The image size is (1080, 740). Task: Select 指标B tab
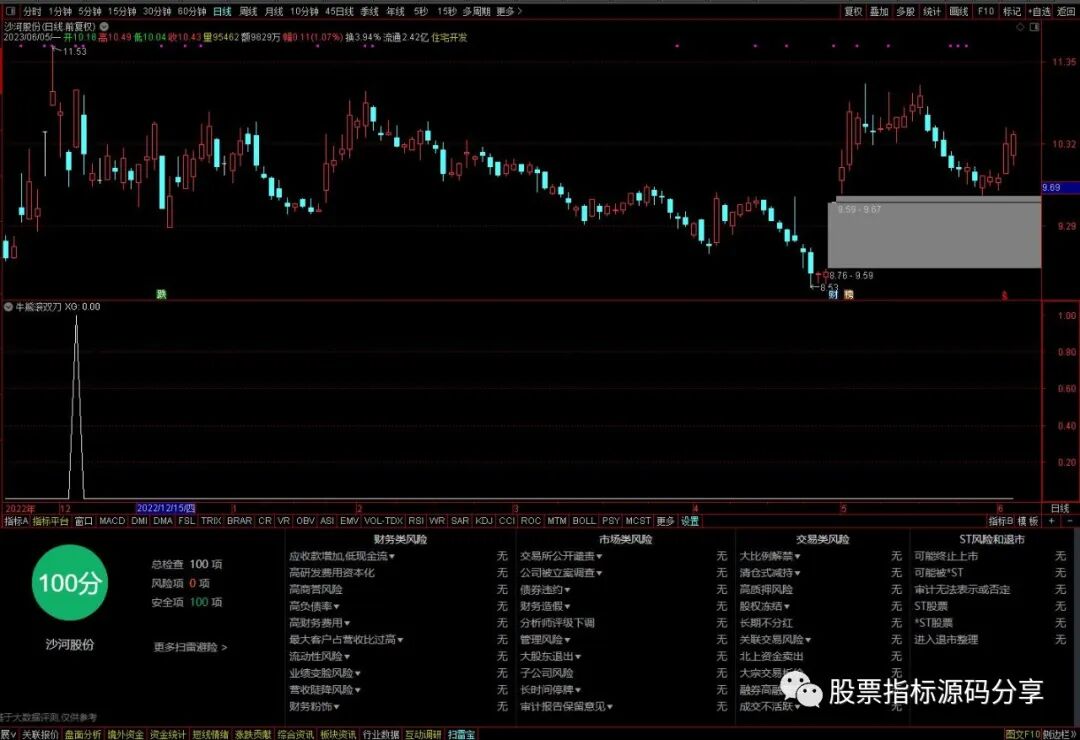pyautogui.click(x=1001, y=521)
